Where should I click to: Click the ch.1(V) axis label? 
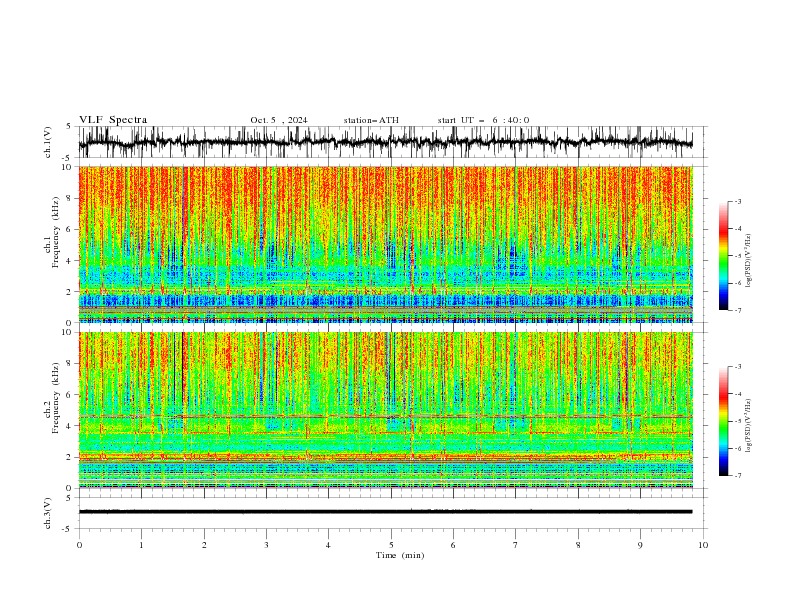[x=48, y=142]
